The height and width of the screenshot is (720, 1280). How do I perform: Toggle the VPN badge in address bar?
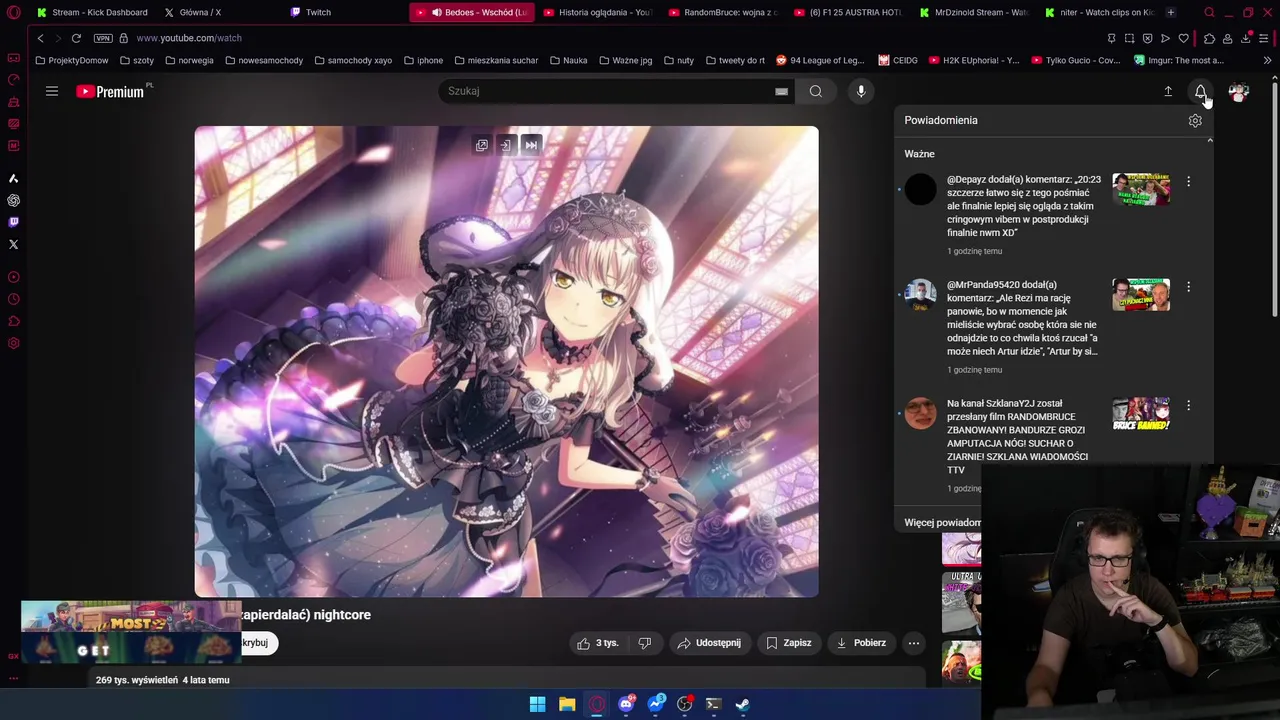coord(103,38)
